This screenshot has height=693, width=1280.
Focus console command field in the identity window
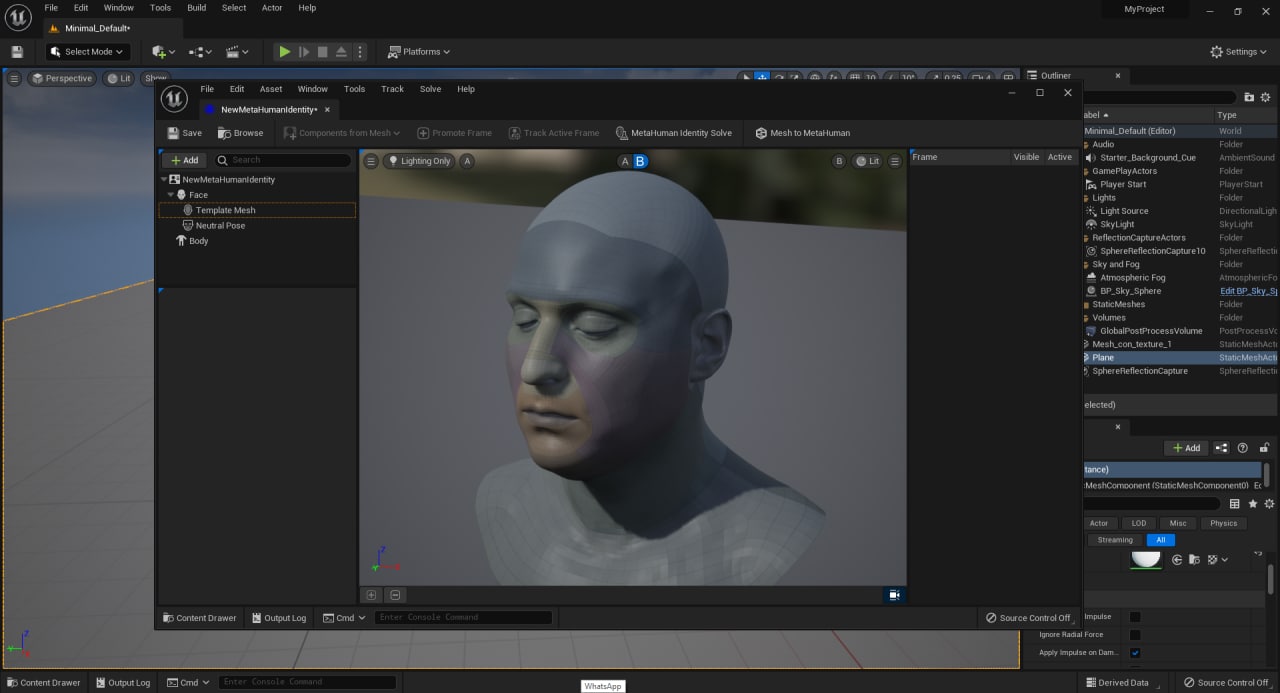464,617
